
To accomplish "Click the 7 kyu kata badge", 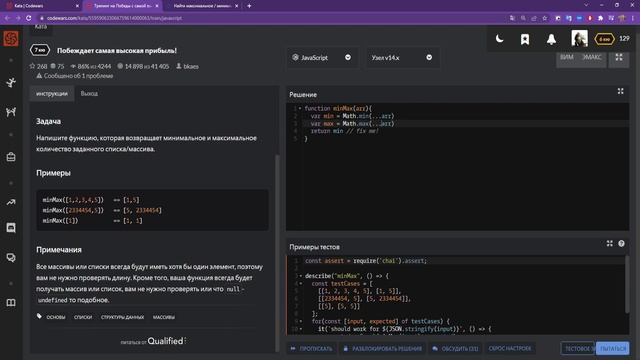I will [40, 50].
